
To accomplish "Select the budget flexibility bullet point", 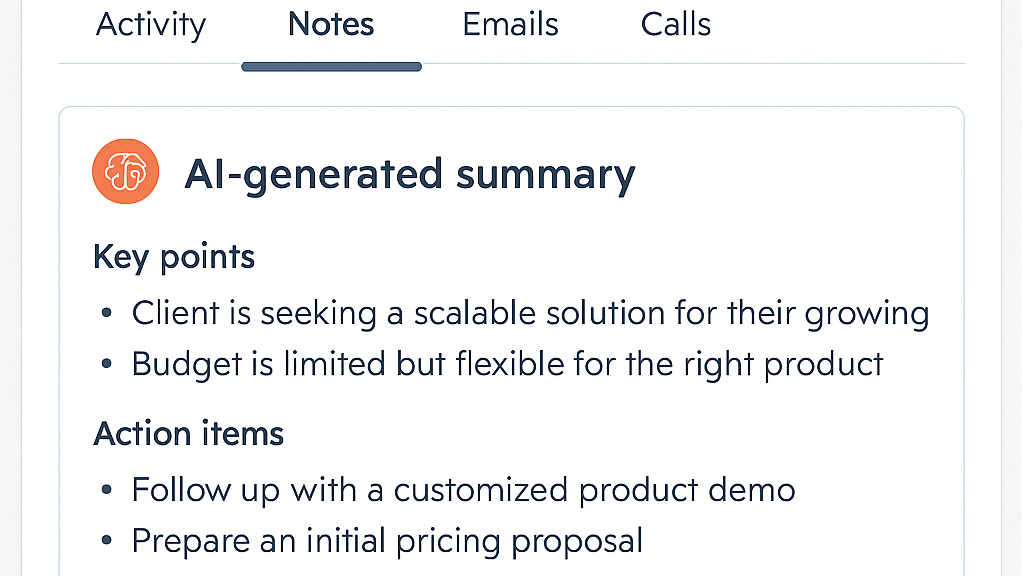I will [507, 364].
